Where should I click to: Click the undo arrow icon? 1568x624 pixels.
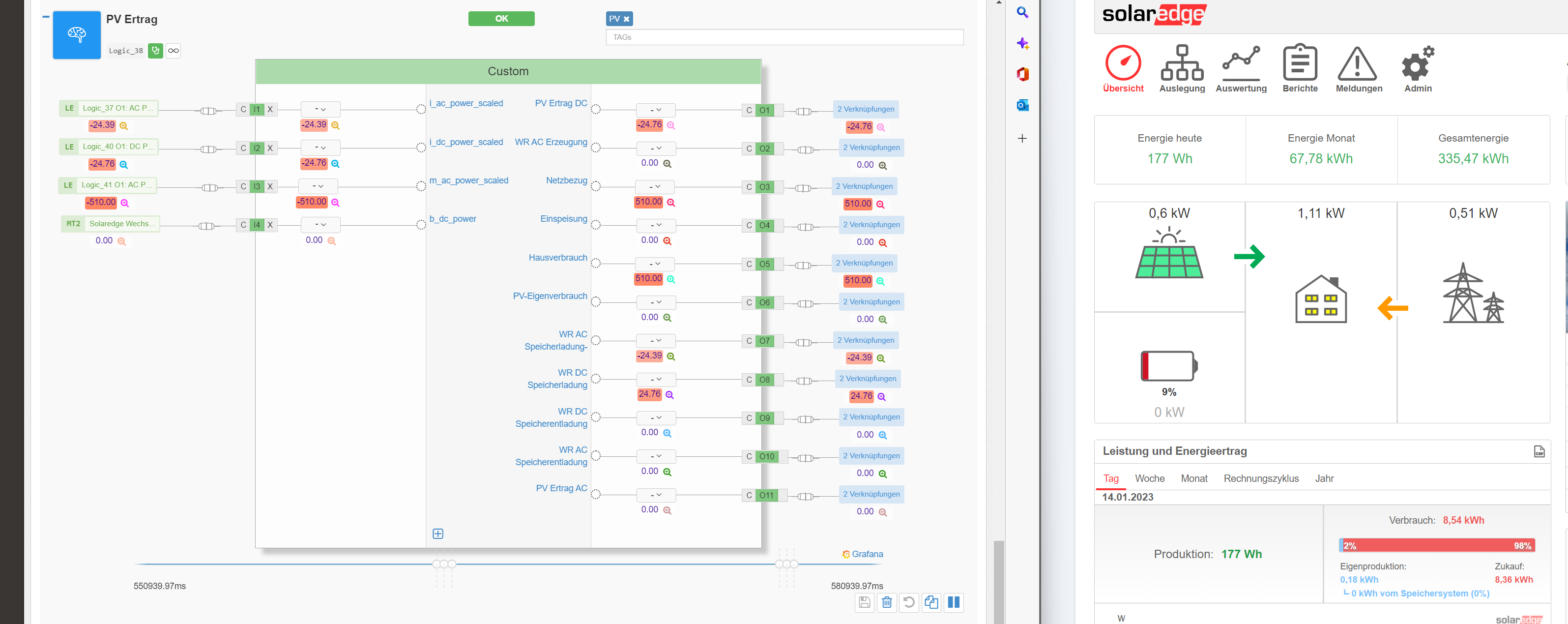tap(909, 602)
